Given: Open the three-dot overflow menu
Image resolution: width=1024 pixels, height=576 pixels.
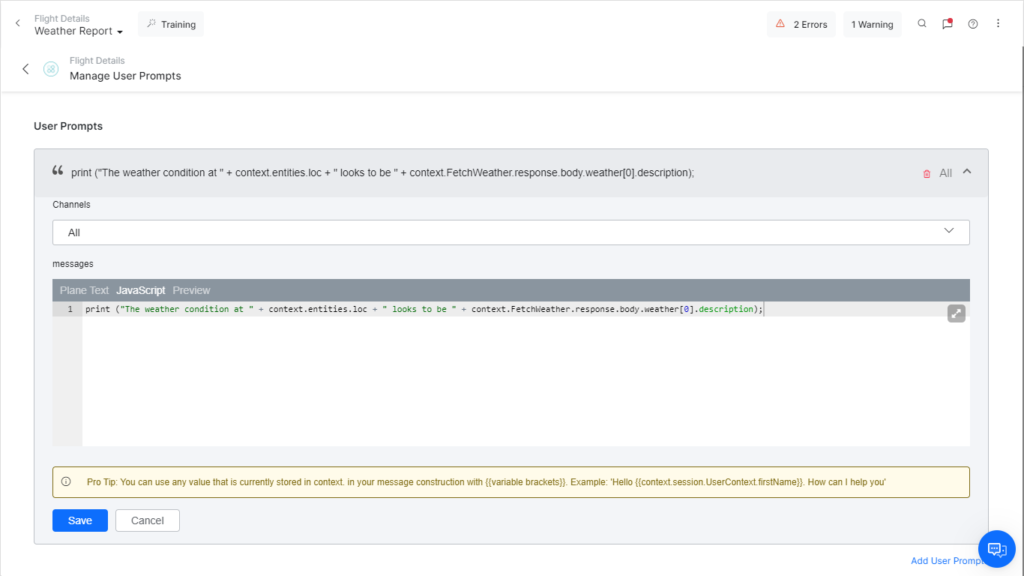Looking at the screenshot, I should (998, 23).
